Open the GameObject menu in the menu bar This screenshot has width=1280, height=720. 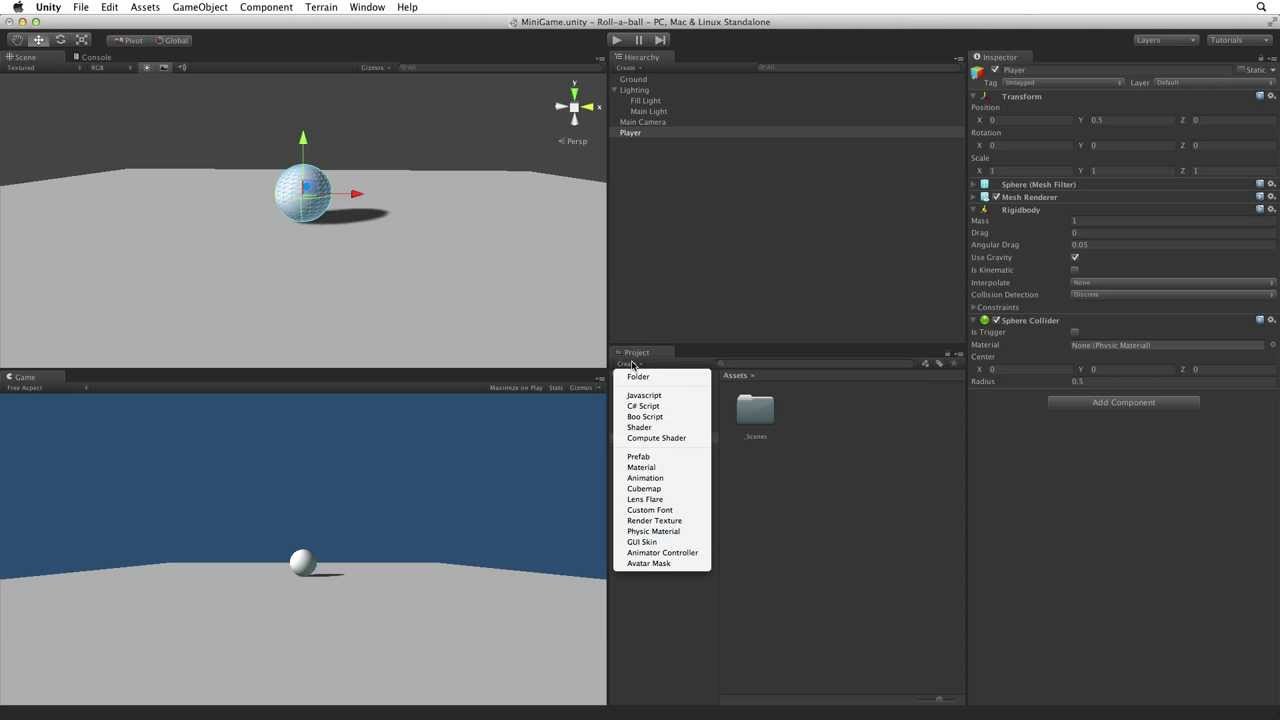coord(199,7)
